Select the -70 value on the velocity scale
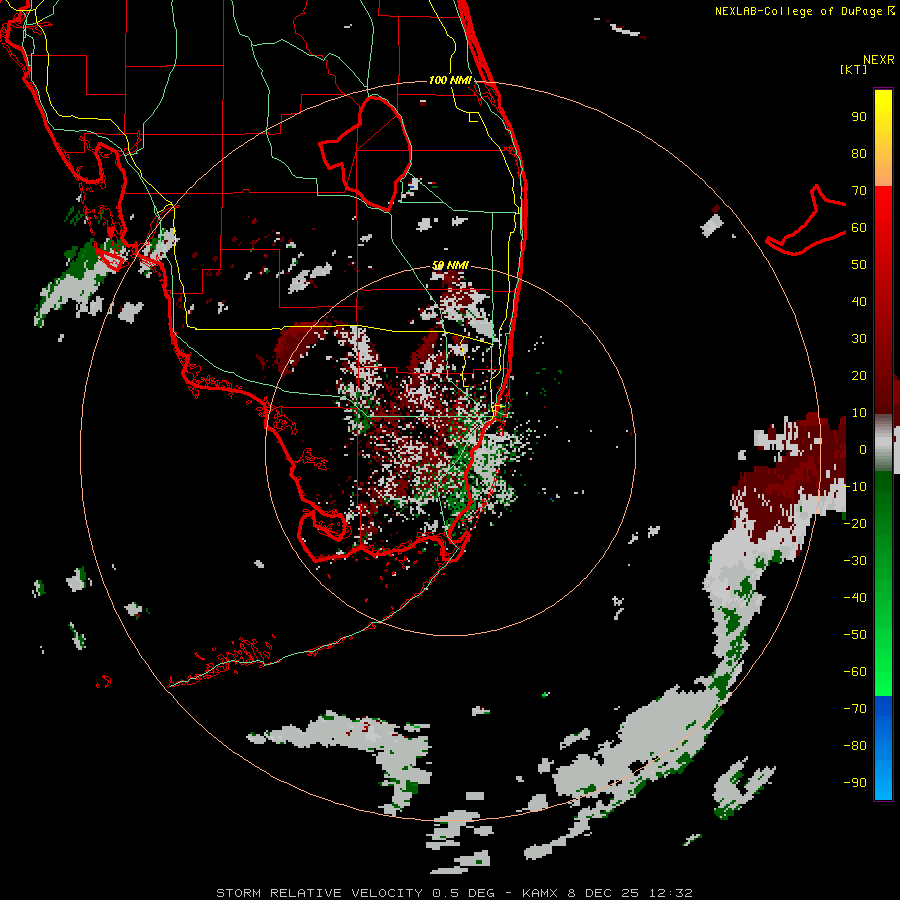The height and width of the screenshot is (900, 900). 855,708
